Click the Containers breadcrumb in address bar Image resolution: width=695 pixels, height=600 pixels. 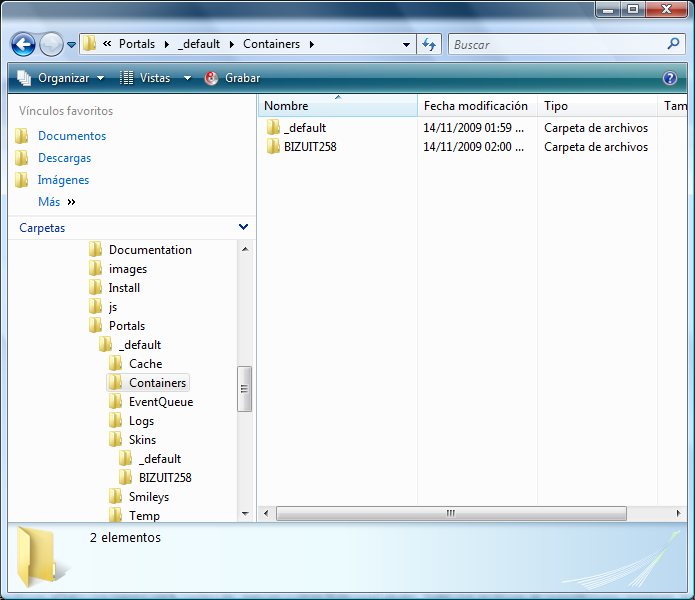pos(271,44)
